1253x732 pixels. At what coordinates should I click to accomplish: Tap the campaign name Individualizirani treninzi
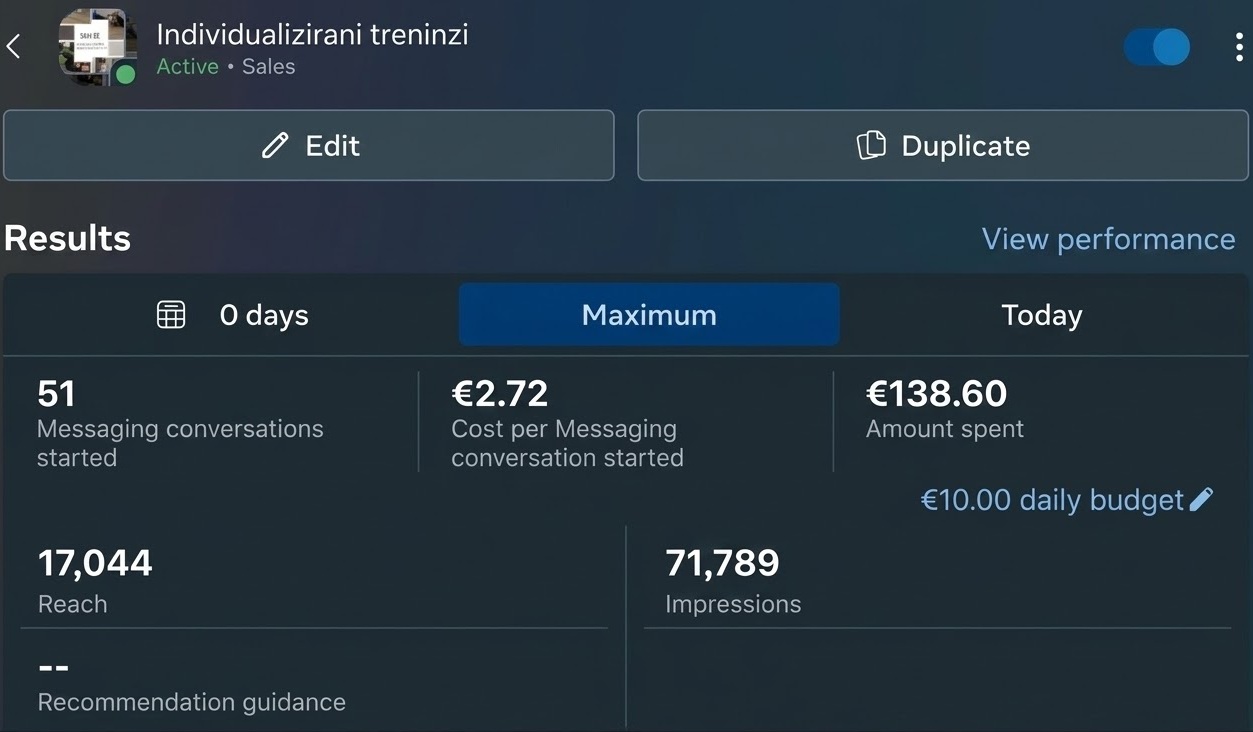tap(312, 33)
